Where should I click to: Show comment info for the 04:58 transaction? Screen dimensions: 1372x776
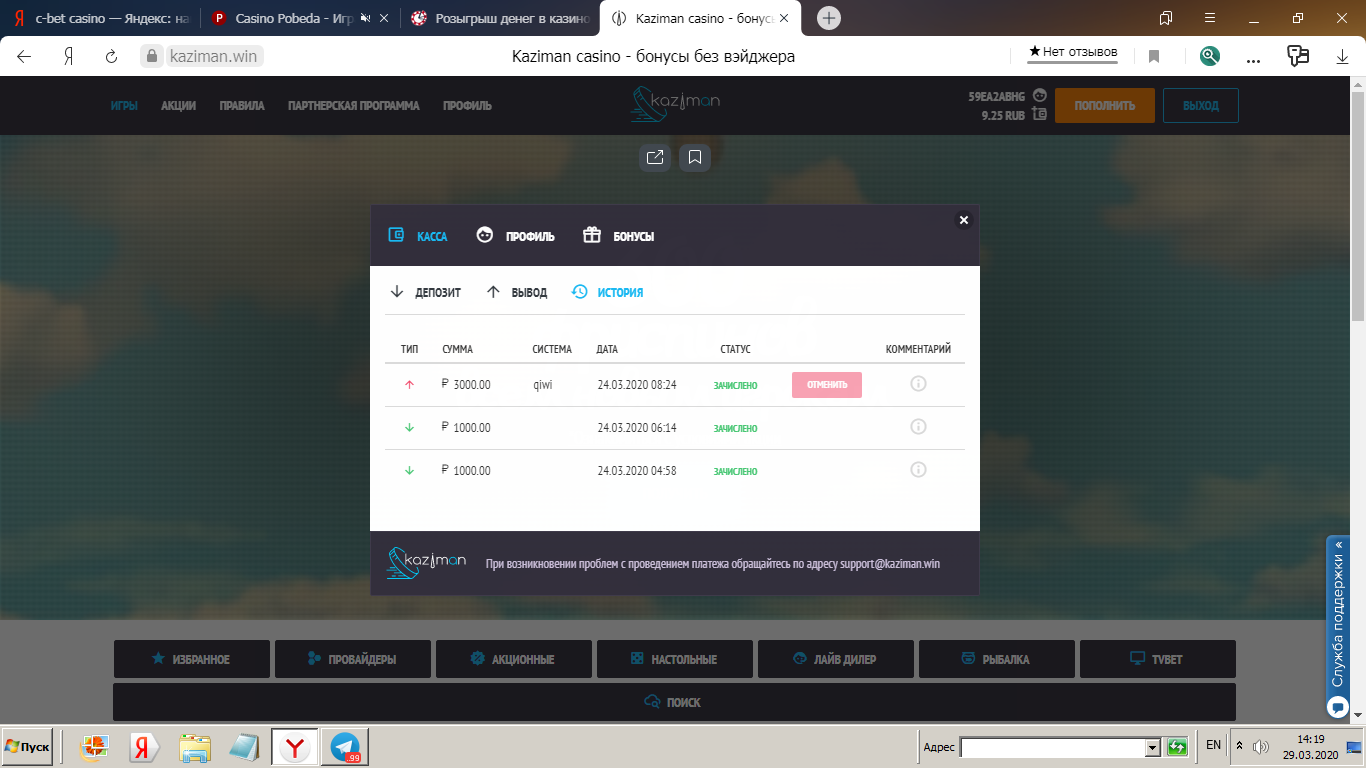click(x=918, y=470)
